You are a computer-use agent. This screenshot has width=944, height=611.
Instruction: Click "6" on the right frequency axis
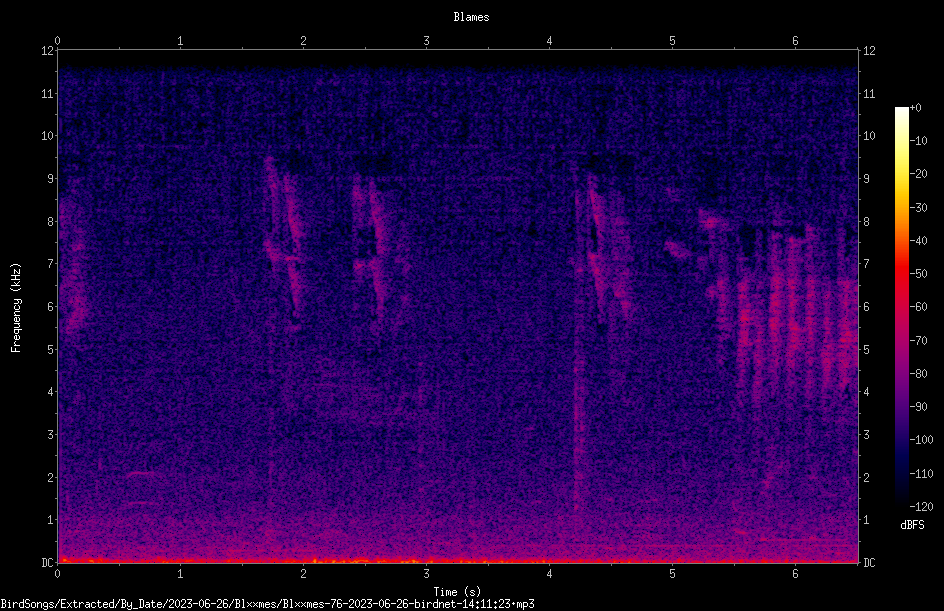[866, 307]
